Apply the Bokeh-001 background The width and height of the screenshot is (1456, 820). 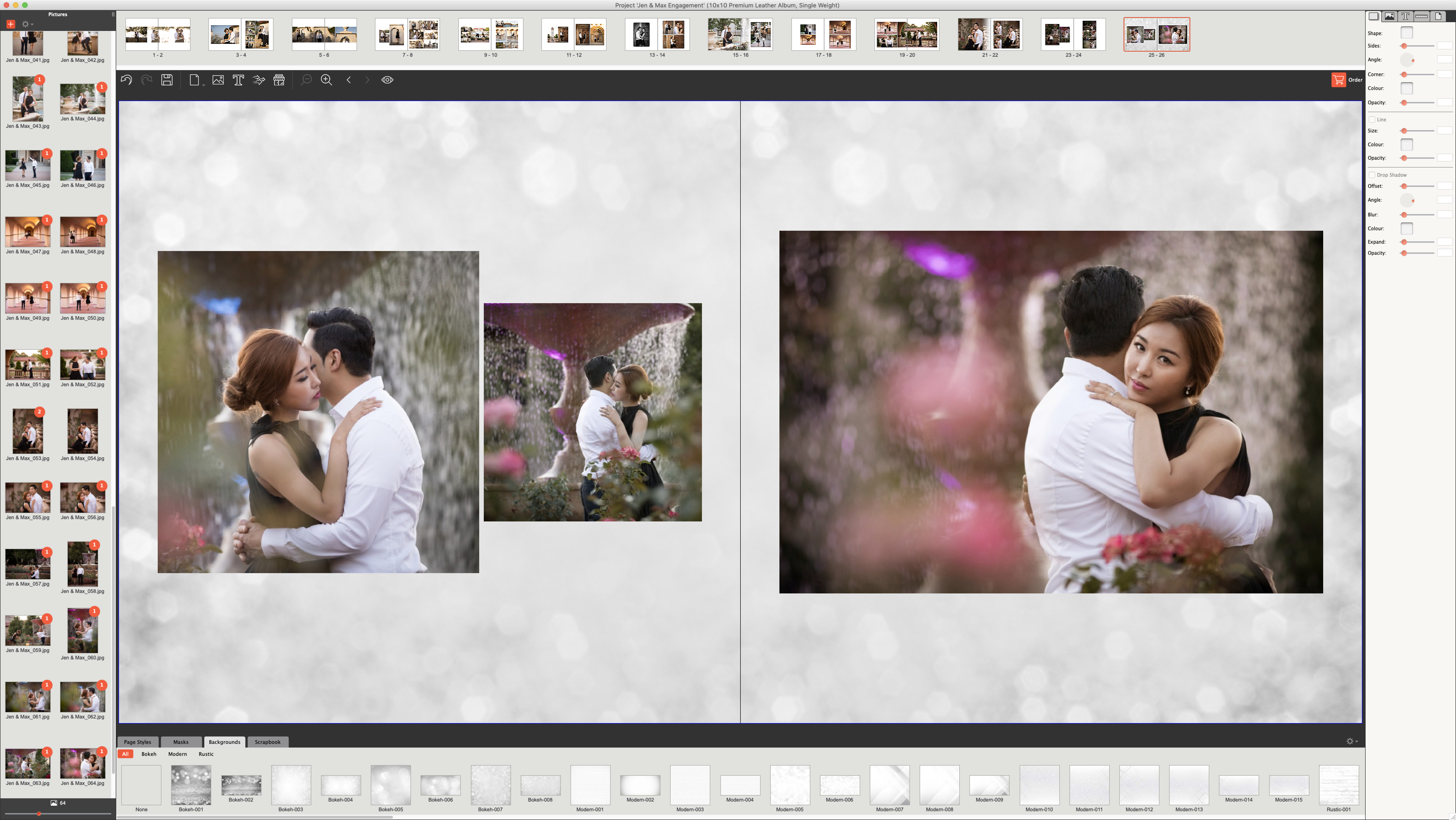(x=191, y=785)
